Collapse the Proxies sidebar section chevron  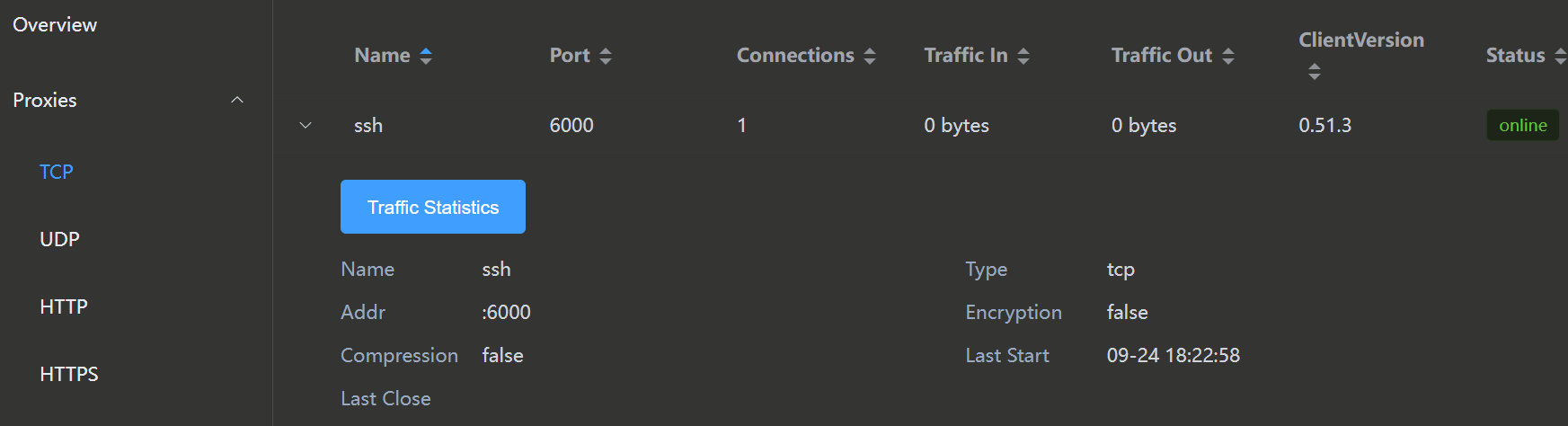pyautogui.click(x=237, y=100)
